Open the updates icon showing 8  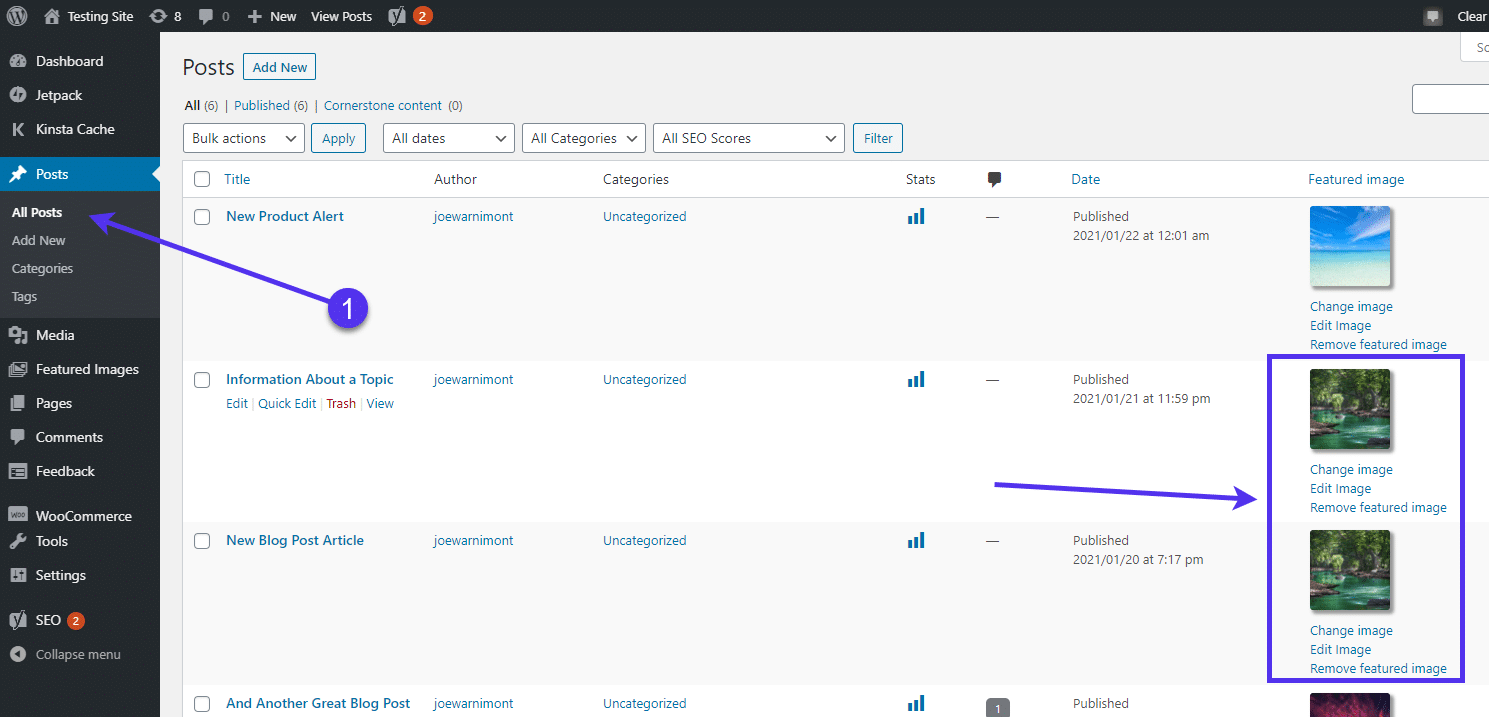point(165,16)
